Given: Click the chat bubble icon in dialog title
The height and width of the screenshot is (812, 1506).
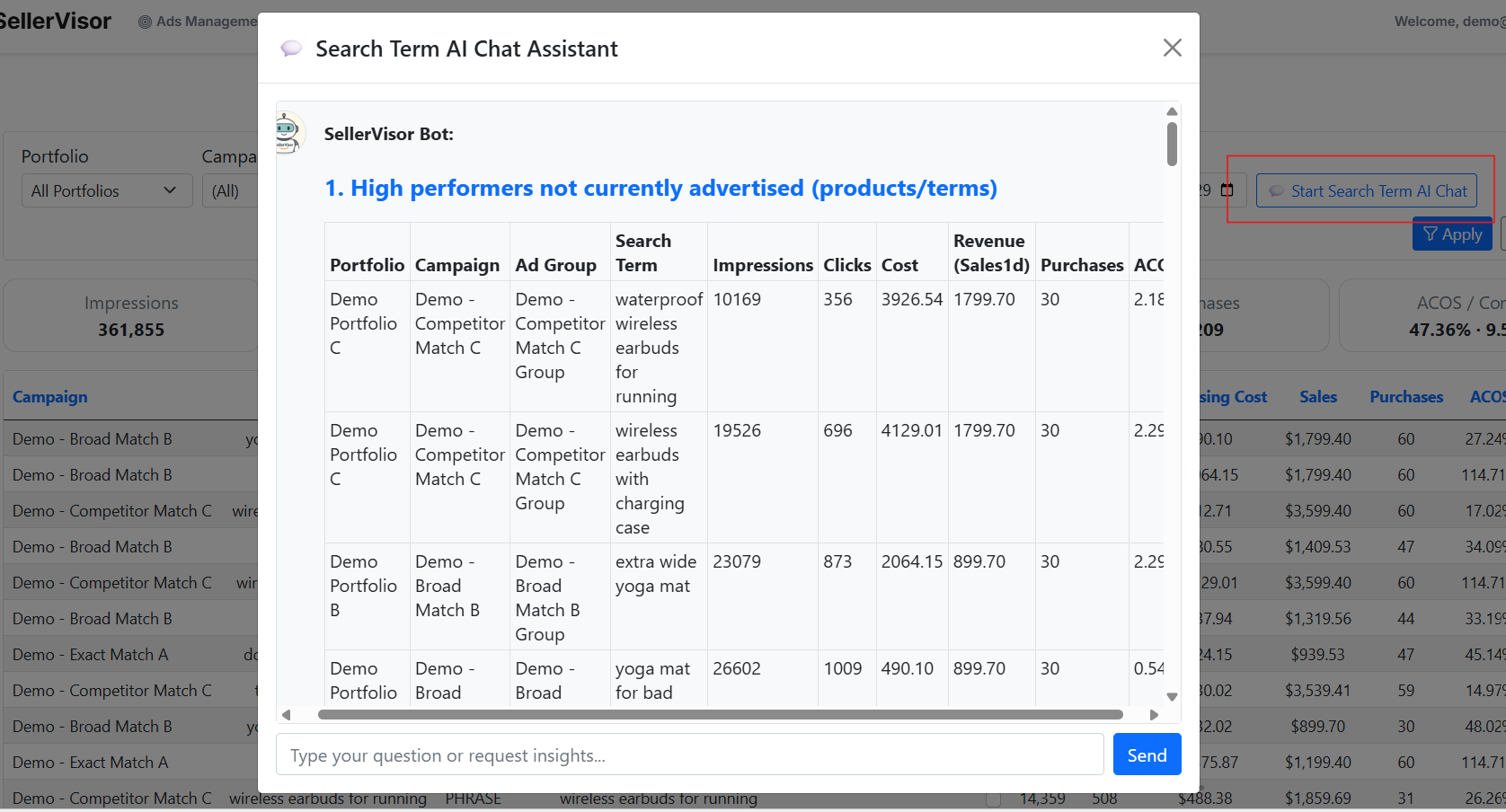Looking at the screenshot, I should pos(291,49).
